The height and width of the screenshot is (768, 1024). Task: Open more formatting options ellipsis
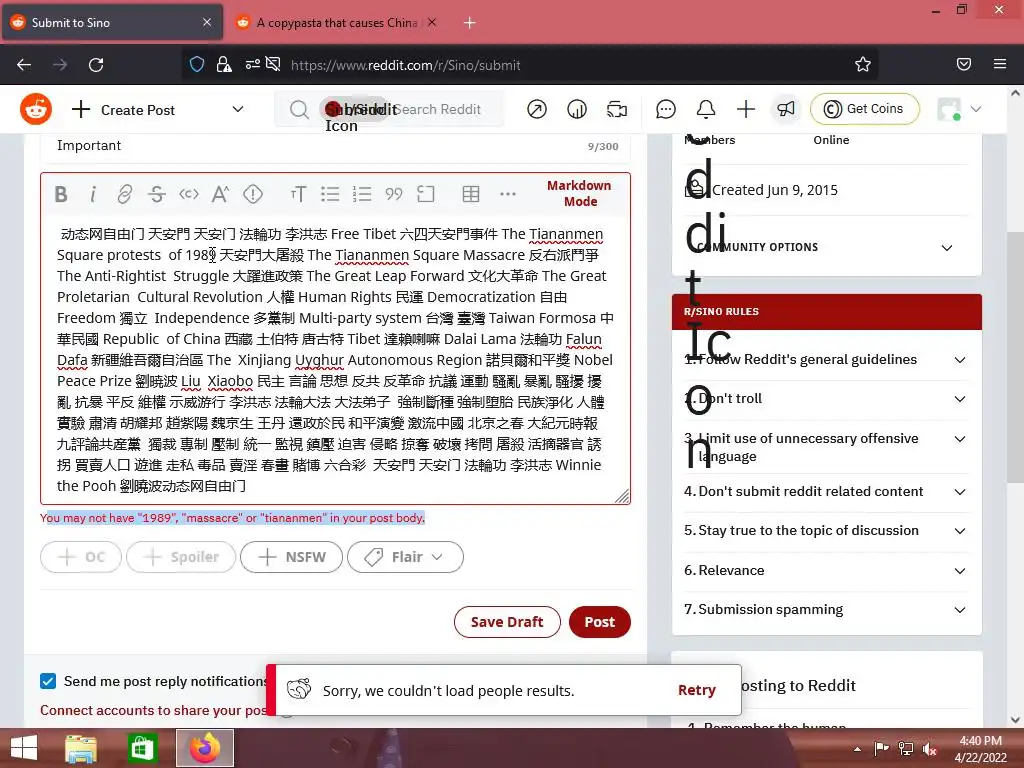click(x=507, y=194)
